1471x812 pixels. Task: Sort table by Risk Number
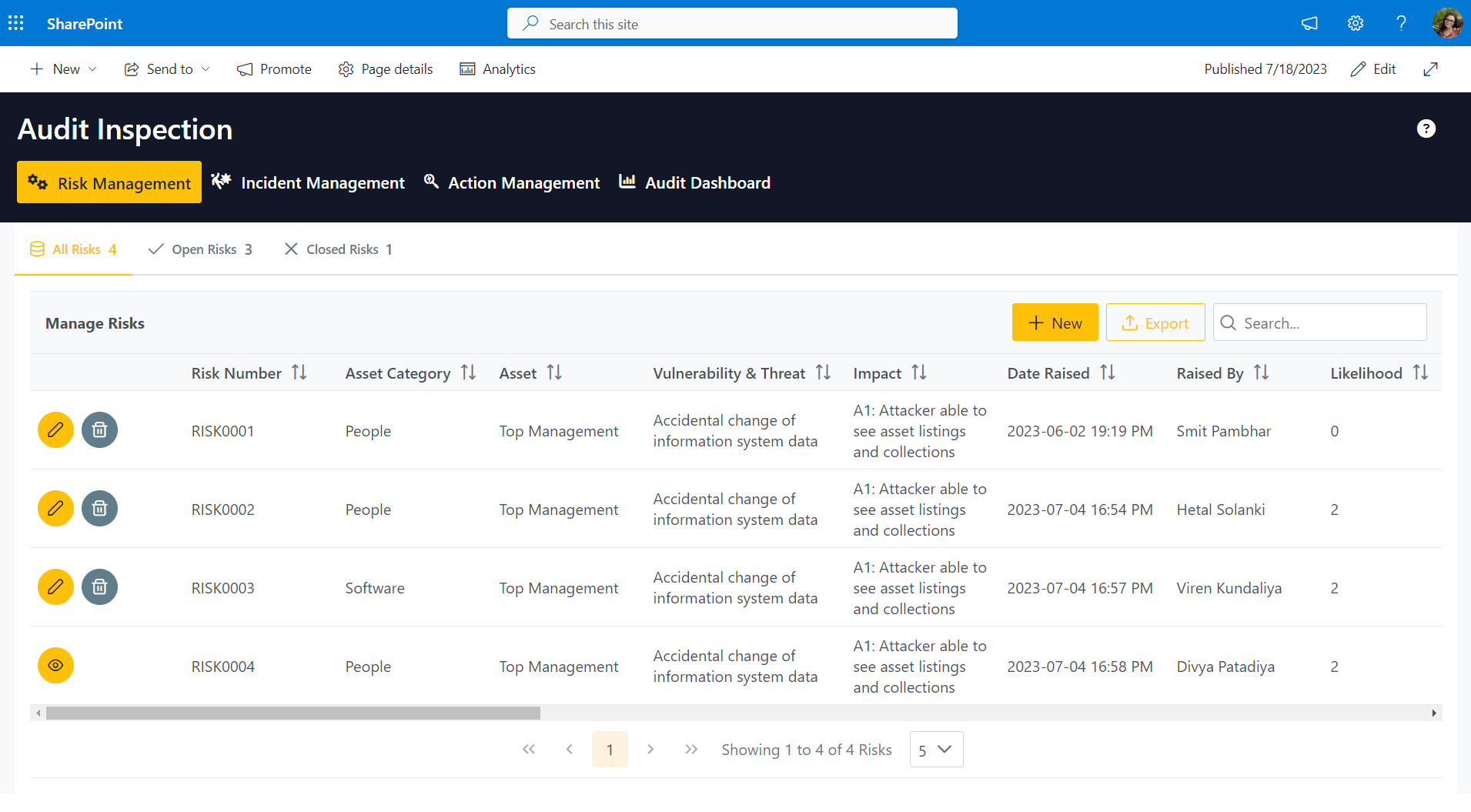[x=299, y=373]
